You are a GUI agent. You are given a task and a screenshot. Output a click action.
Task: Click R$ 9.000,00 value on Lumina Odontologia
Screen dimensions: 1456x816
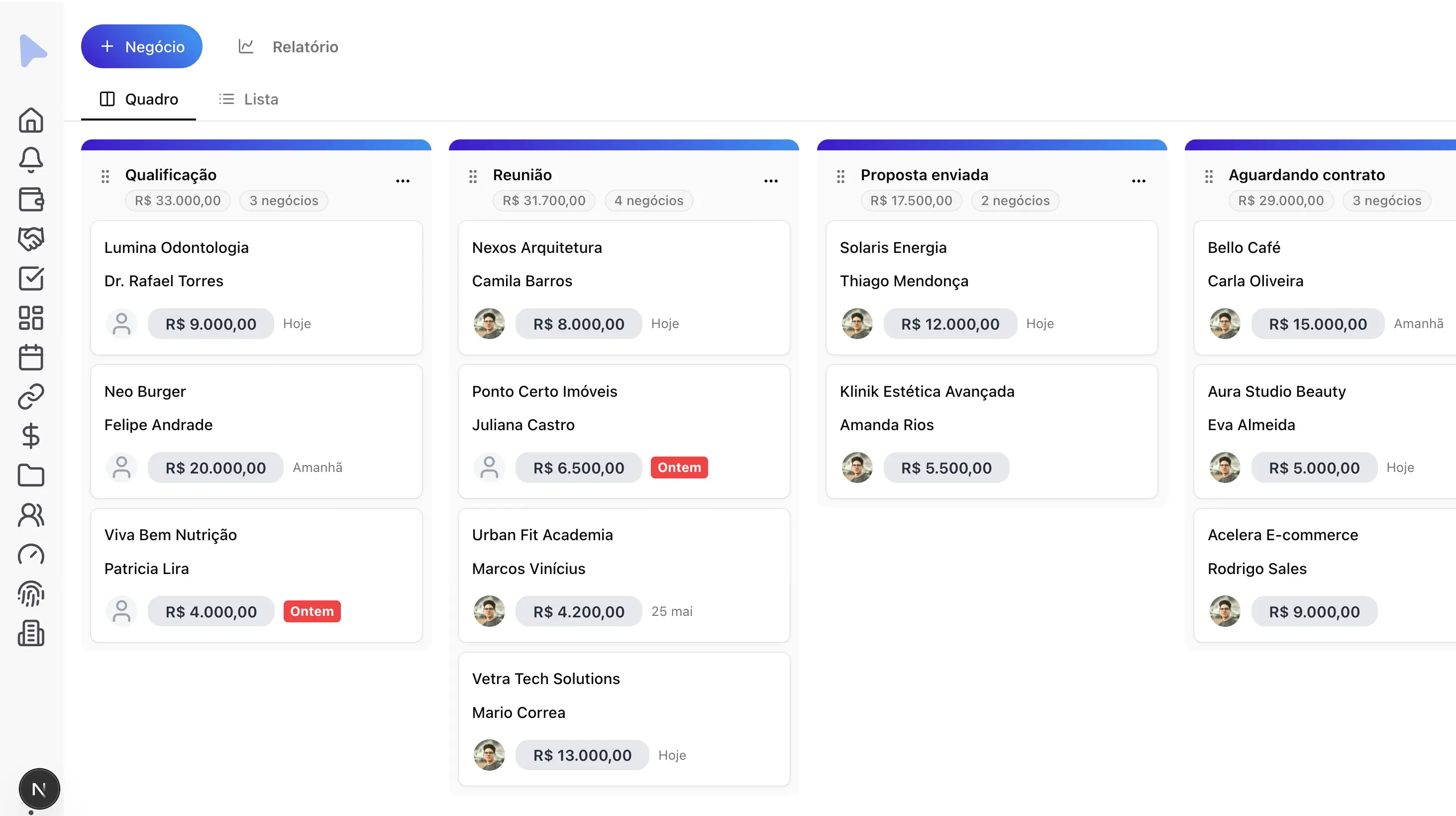211,324
